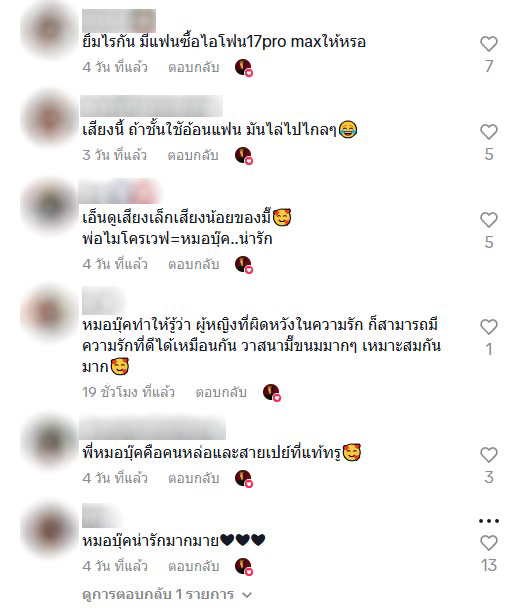Open username above the 3-day-old comment
Screen dimensions: 532x610
point(151,105)
